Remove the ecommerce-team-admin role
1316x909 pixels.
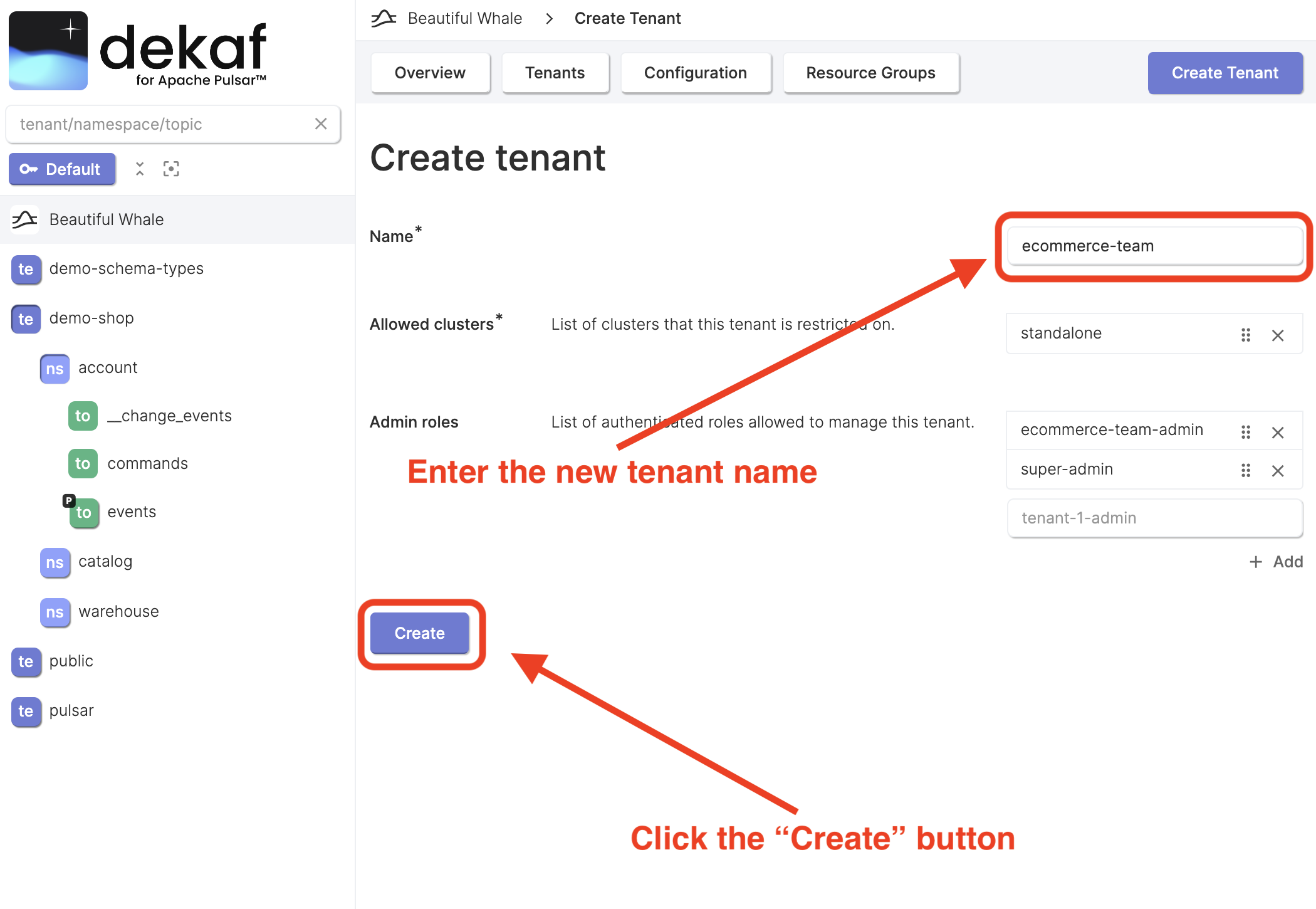1278,433
